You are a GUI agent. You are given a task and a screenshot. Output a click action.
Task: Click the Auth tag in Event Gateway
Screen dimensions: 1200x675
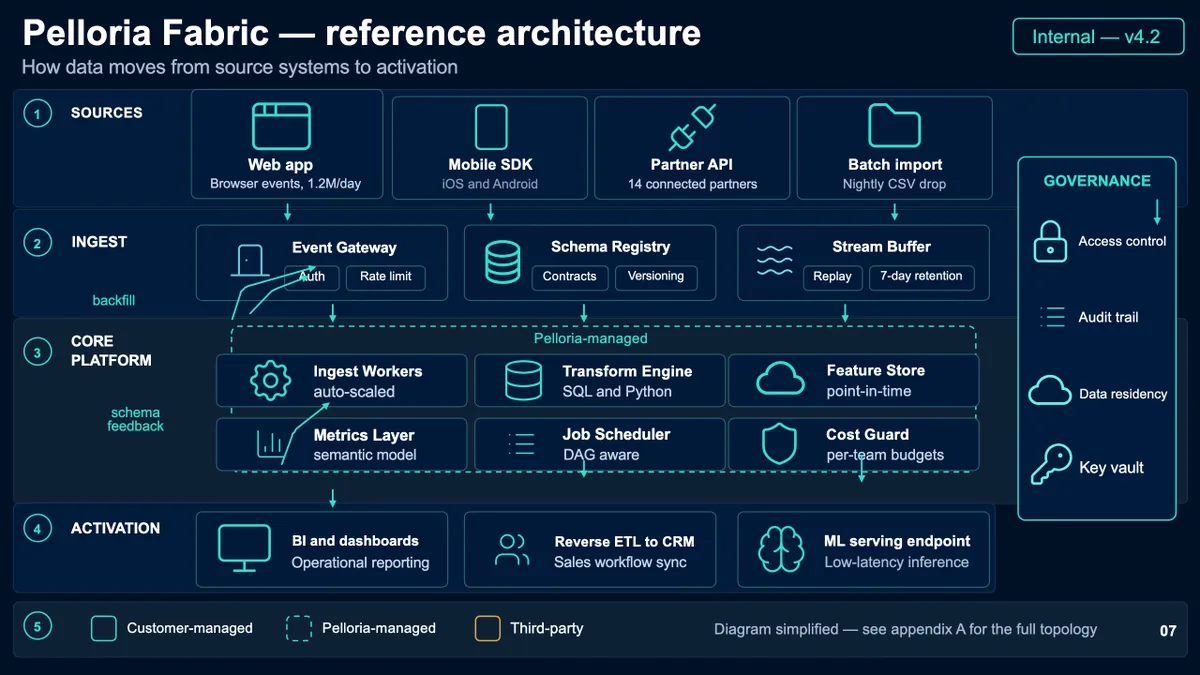tap(312, 277)
